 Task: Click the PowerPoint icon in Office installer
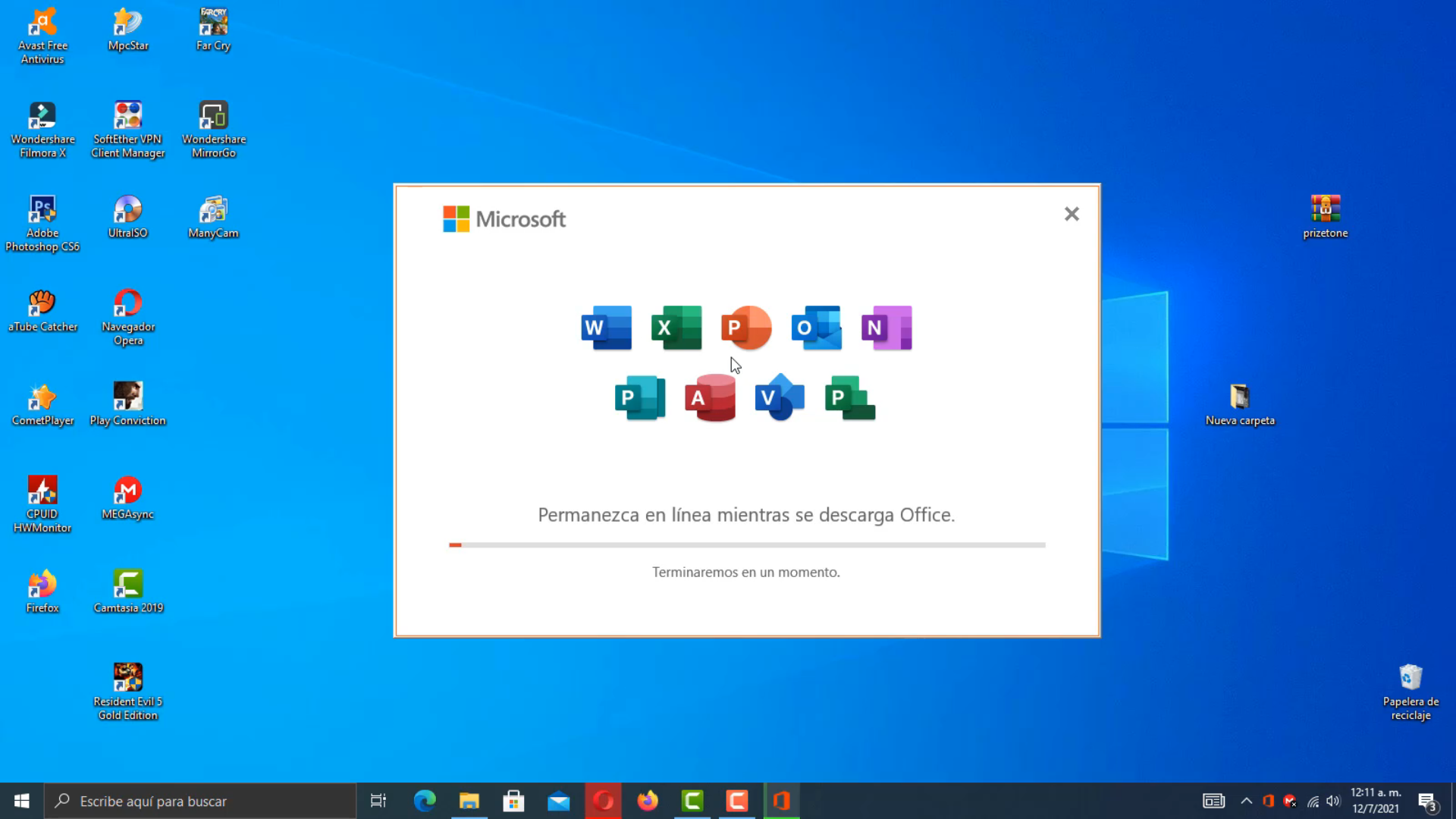click(x=746, y=328)
